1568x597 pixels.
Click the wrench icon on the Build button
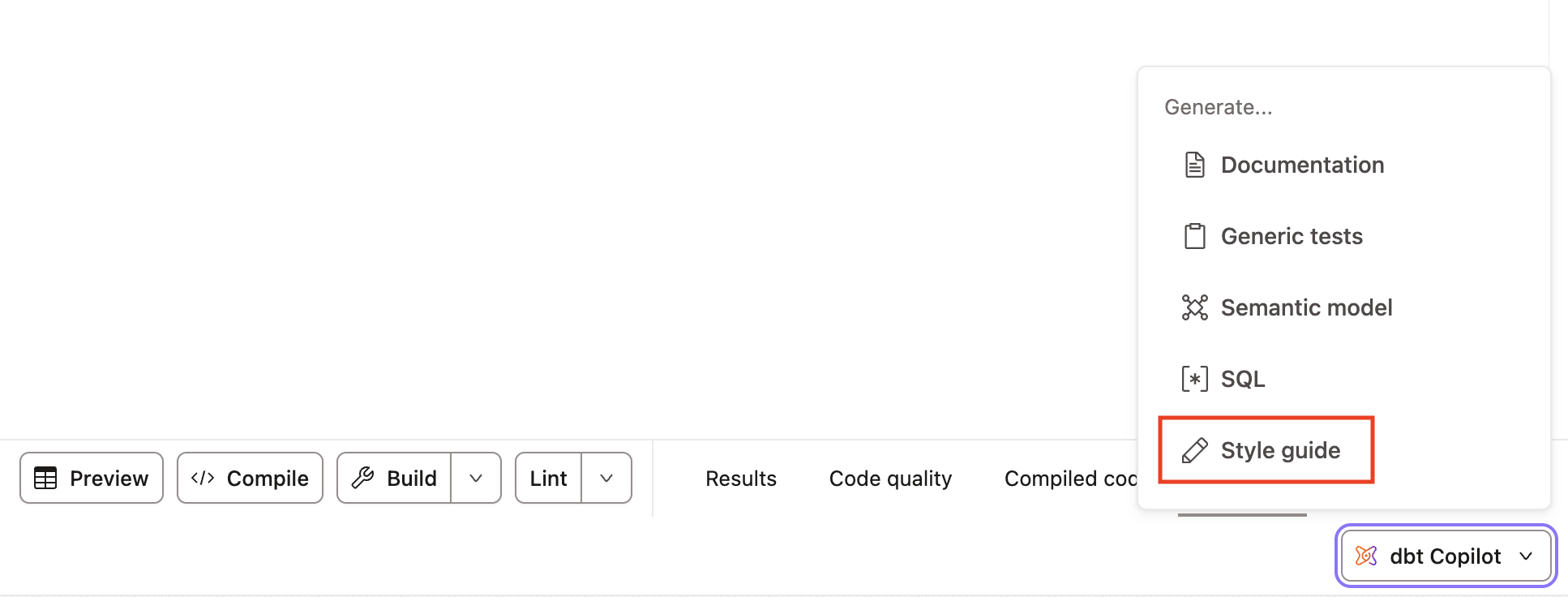point(365,478)
